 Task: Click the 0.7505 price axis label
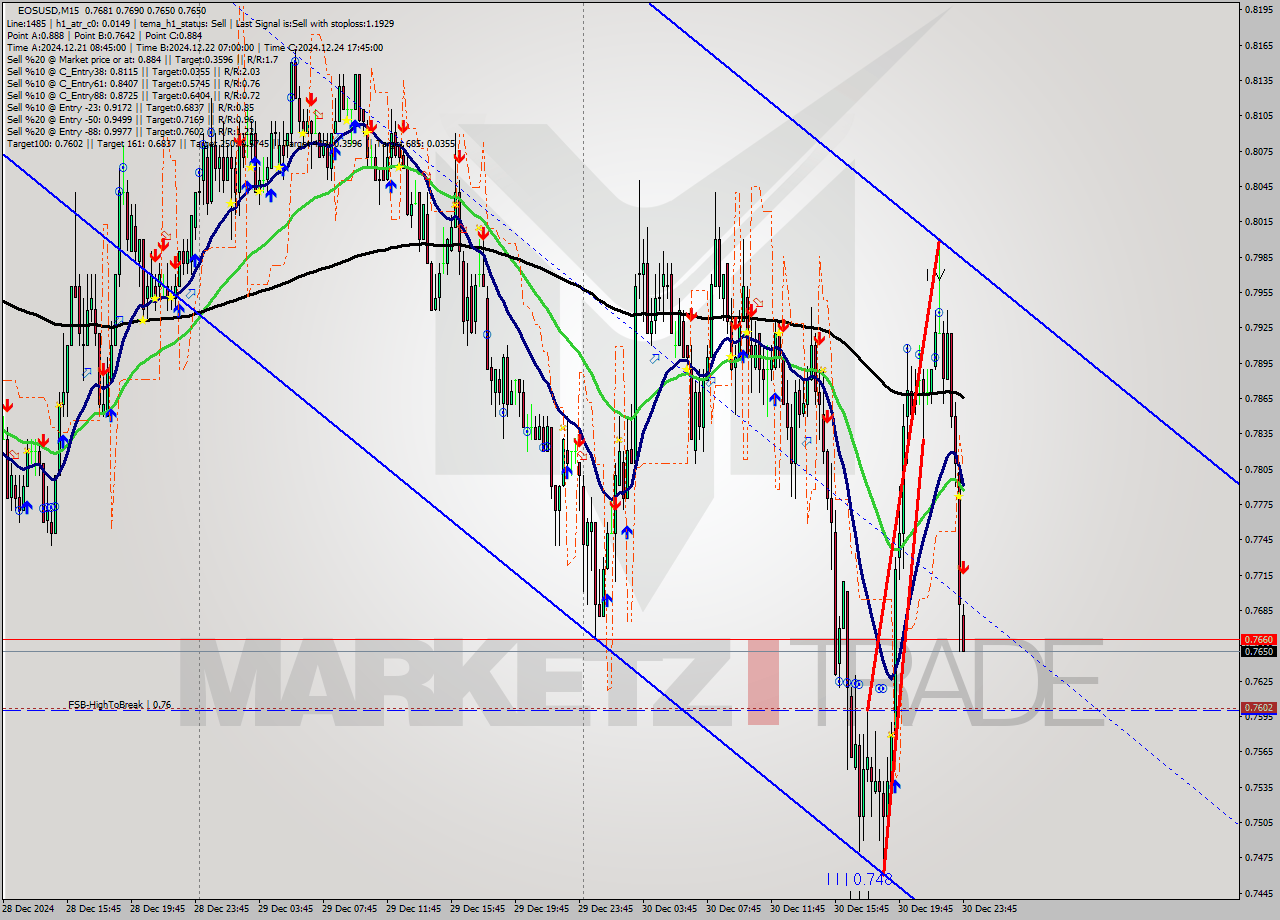(x=1259, y=823)
